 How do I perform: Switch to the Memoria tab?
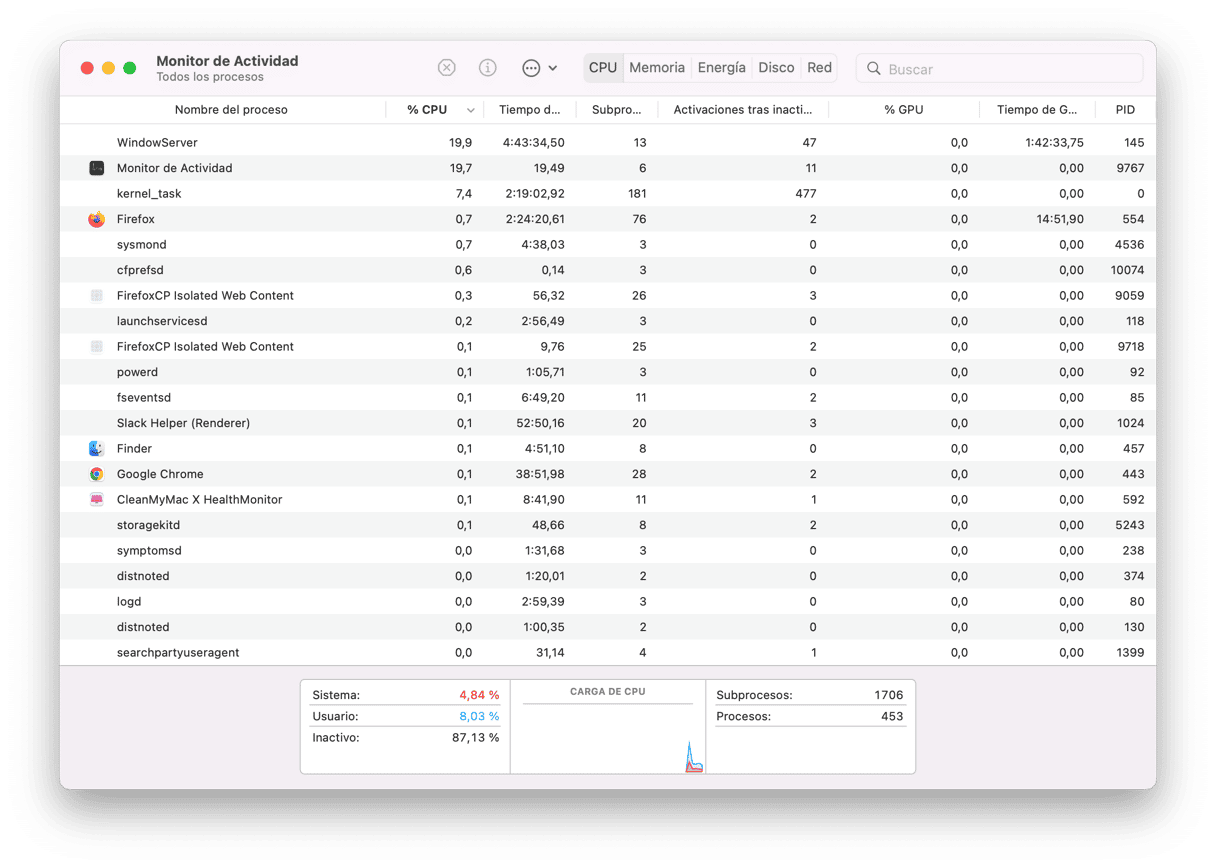657,68
